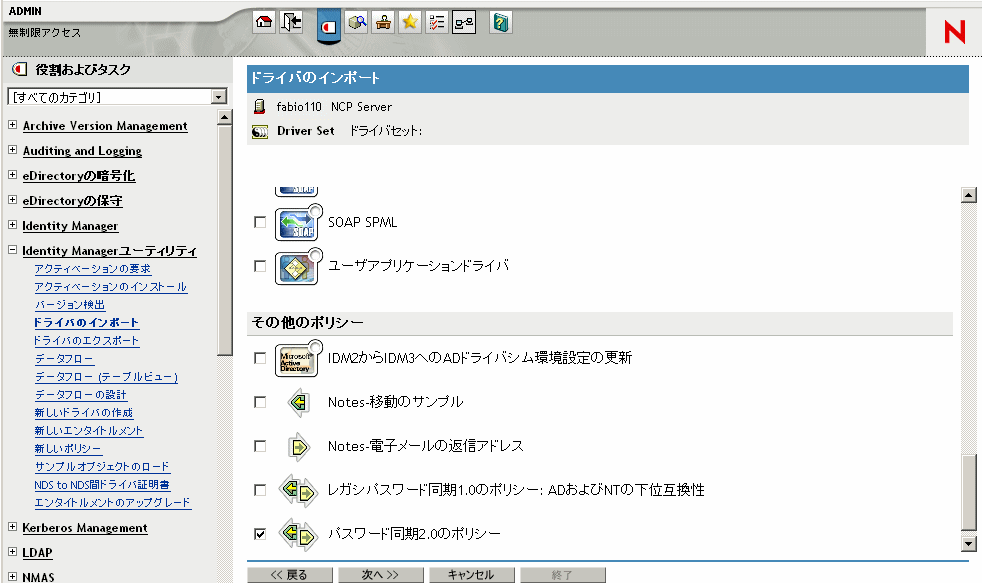The image size is (982, 583).
Task: Open アクティベーションの要求 task
Action: pyautogui.click(x=93, y=269)
